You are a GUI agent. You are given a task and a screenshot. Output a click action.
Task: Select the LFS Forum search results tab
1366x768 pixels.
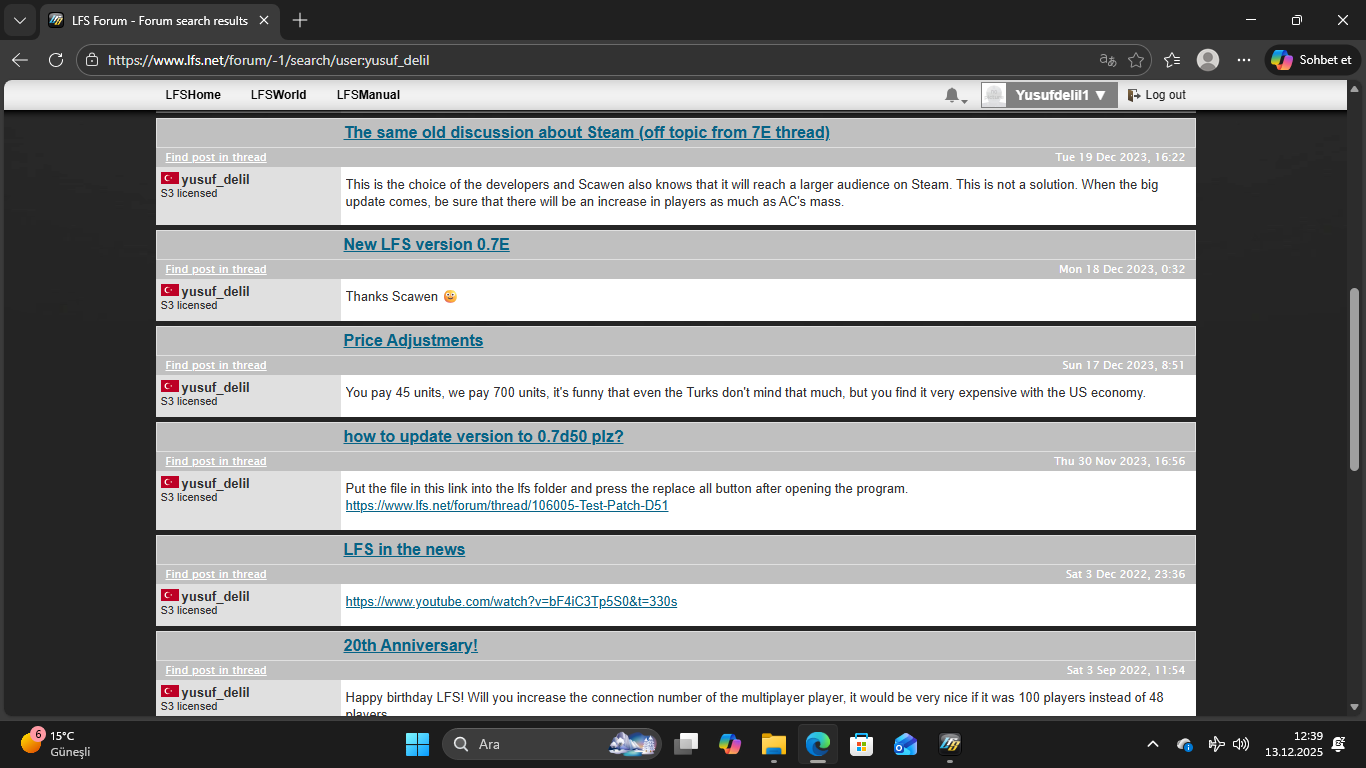pos(161,20)
